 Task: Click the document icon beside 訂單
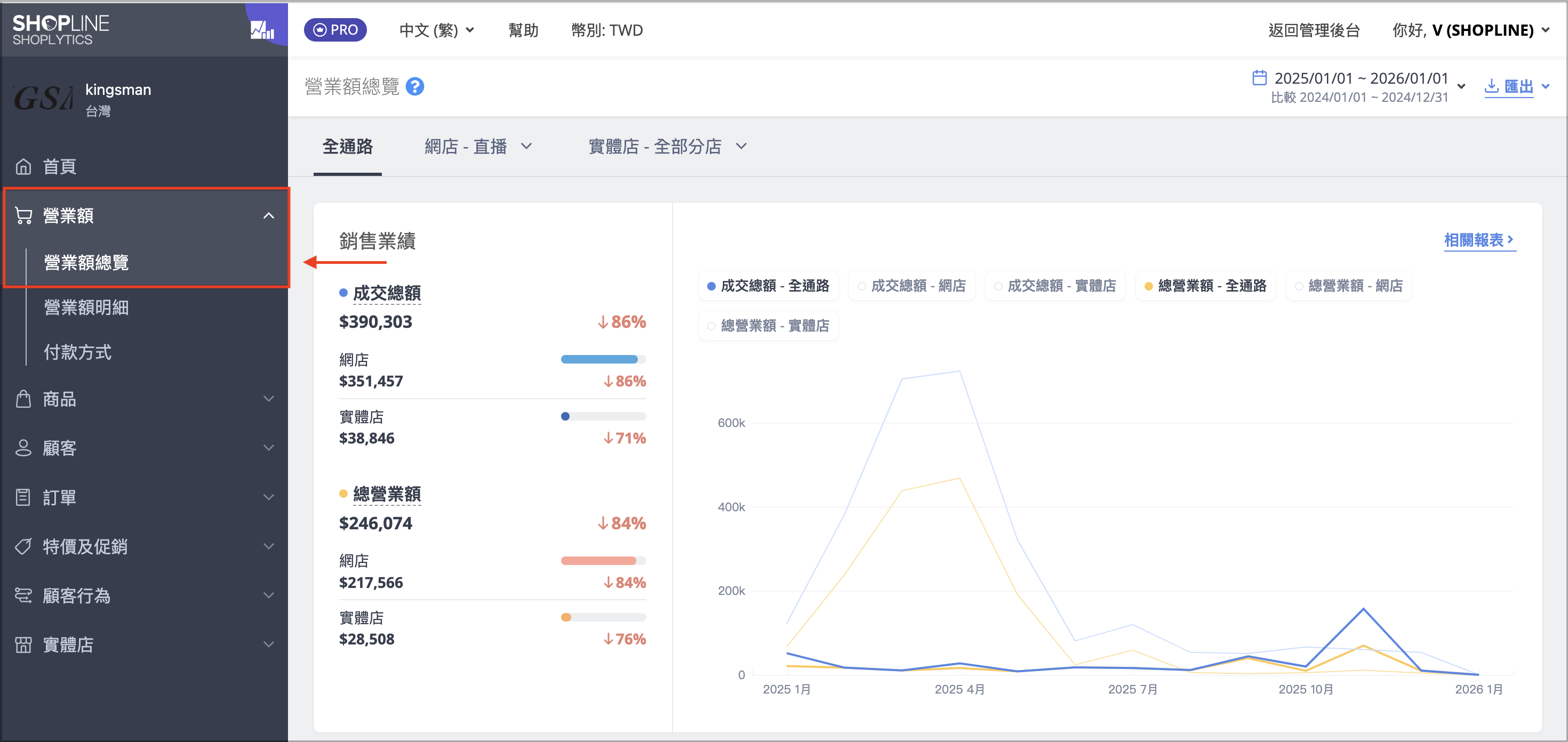23,497
